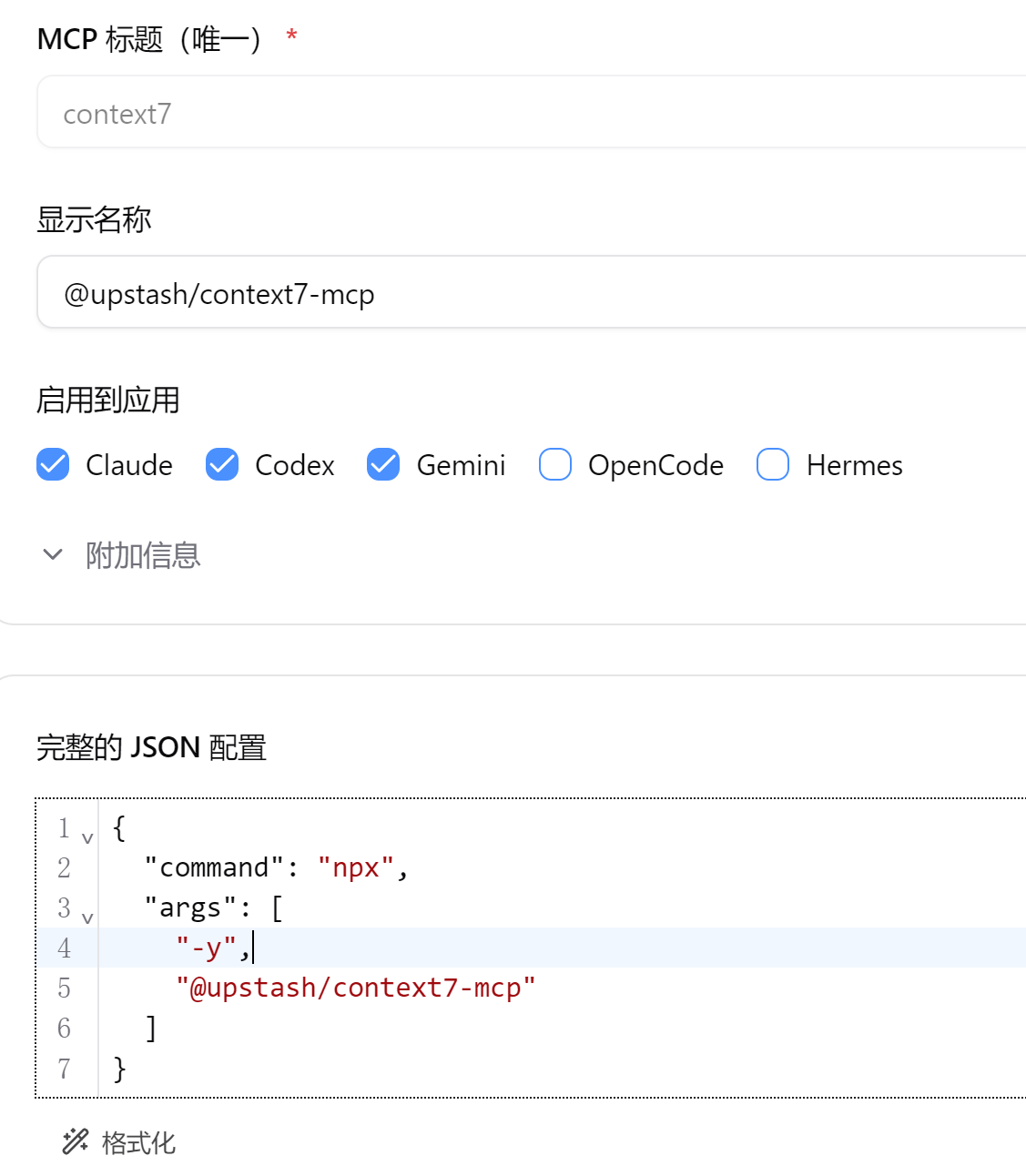
Task: Collapse args array fold arrow on line 3
Action: [87, 917]
